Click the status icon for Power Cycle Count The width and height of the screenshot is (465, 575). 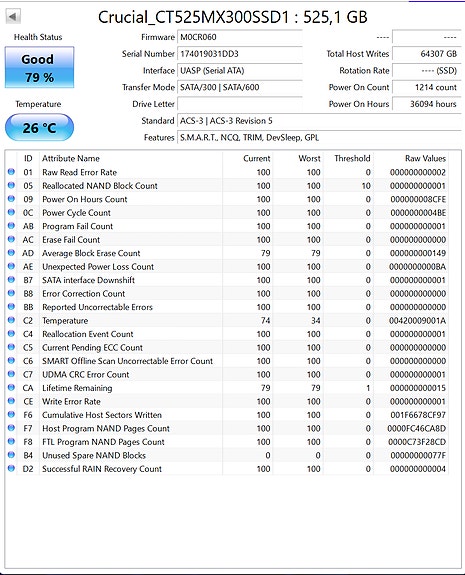[x=11, y=212]
